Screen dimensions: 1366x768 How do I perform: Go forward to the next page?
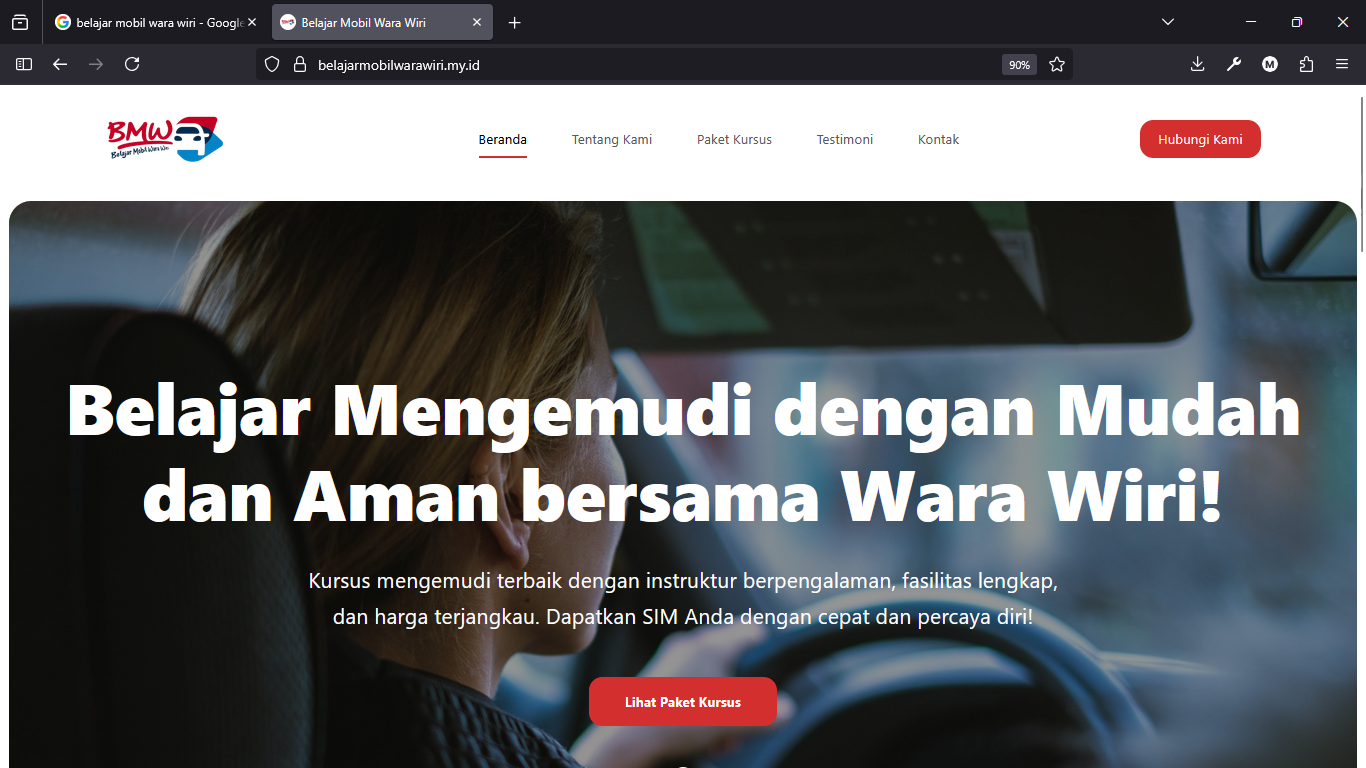tap(96, 64)
